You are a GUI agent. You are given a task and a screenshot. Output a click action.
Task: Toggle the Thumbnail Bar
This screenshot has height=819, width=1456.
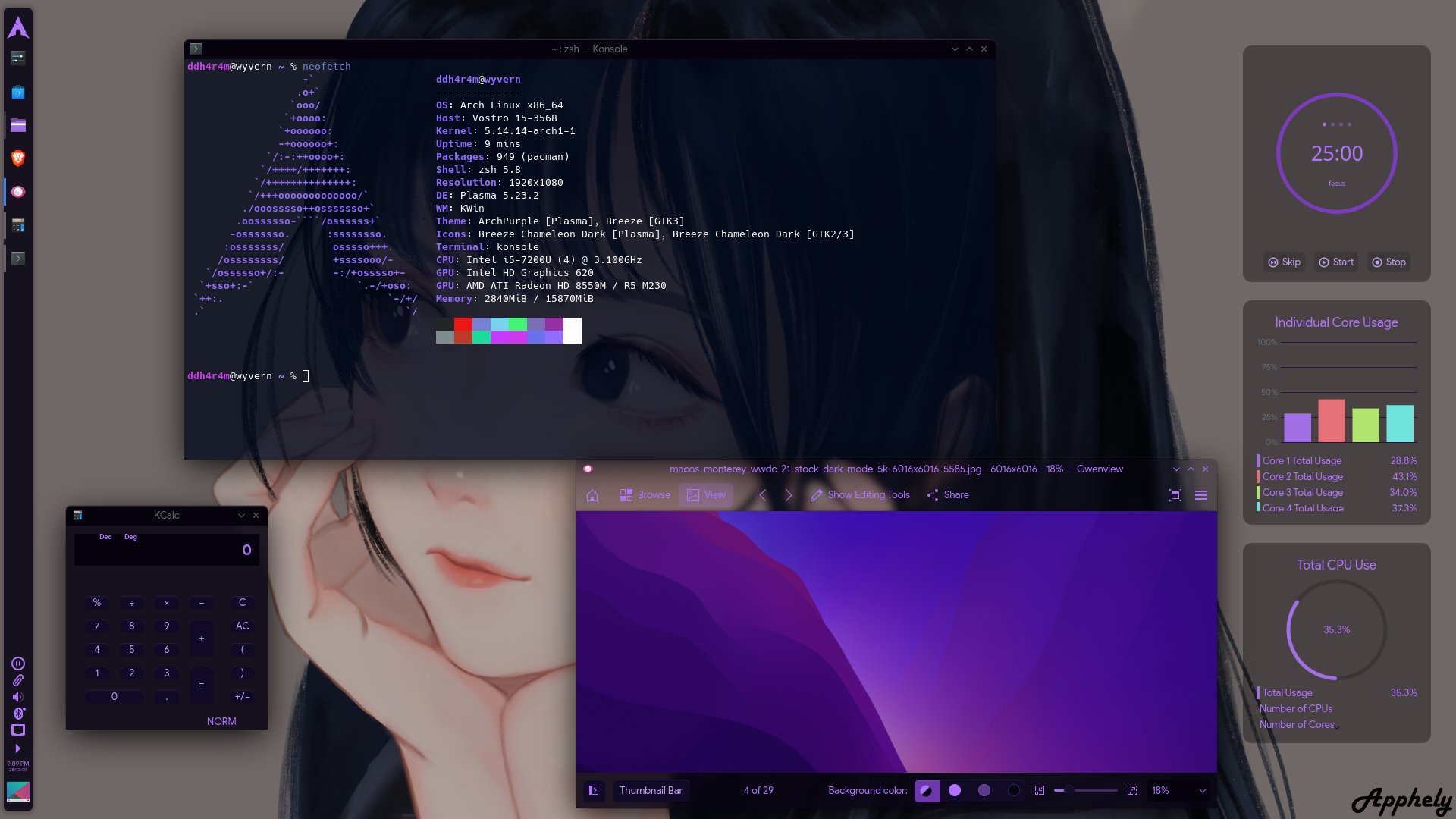(x=651, y=790)
